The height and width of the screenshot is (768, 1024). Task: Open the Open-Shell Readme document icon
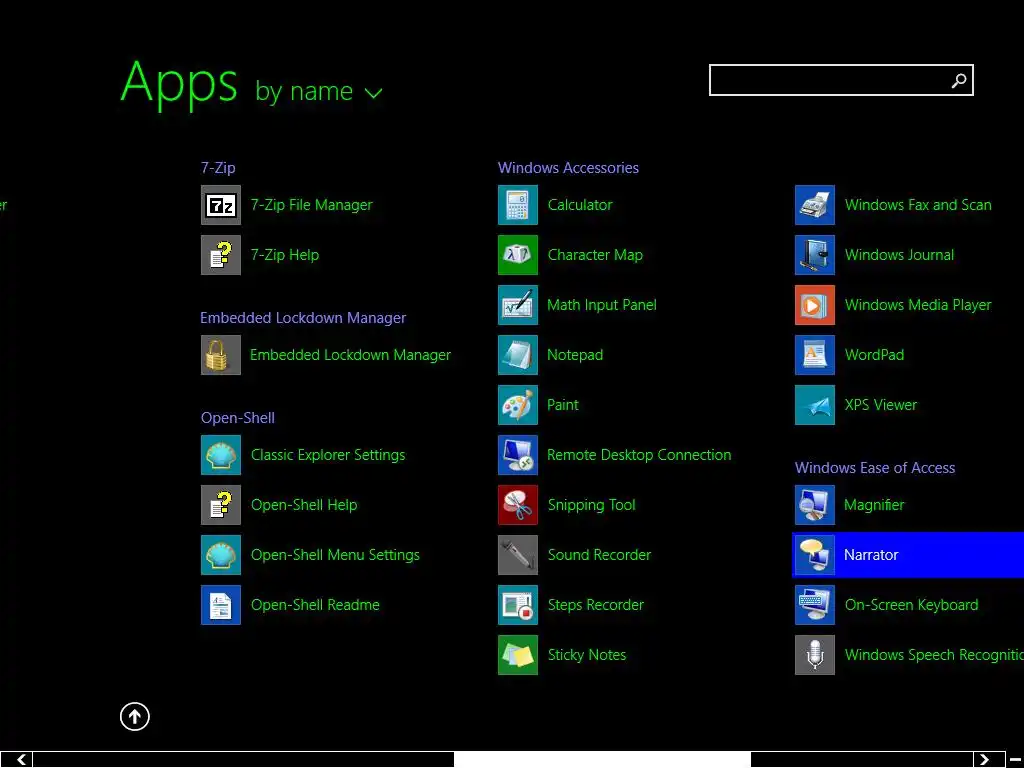[221, 605]
